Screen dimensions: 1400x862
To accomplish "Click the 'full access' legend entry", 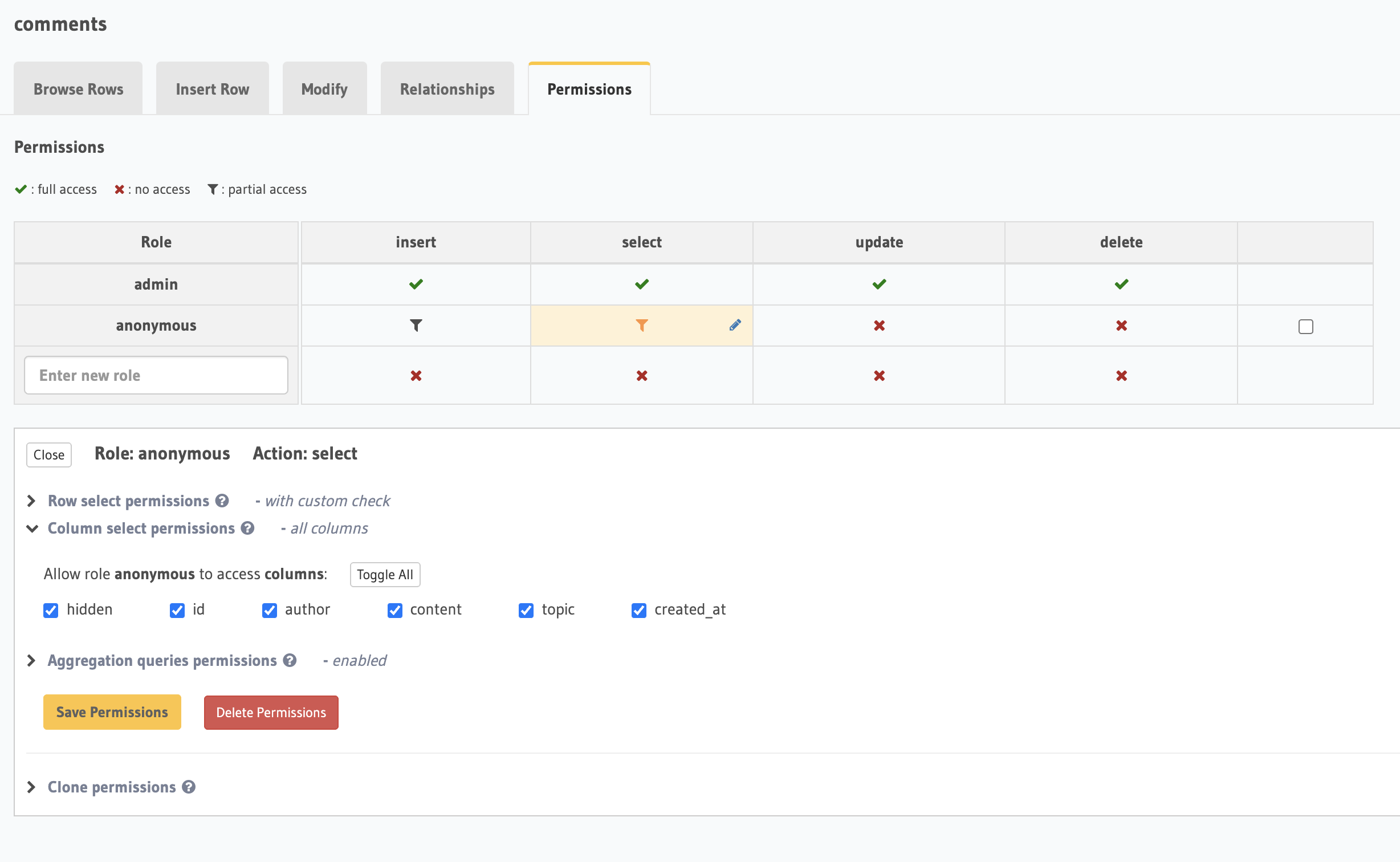I will click(56, 189).
